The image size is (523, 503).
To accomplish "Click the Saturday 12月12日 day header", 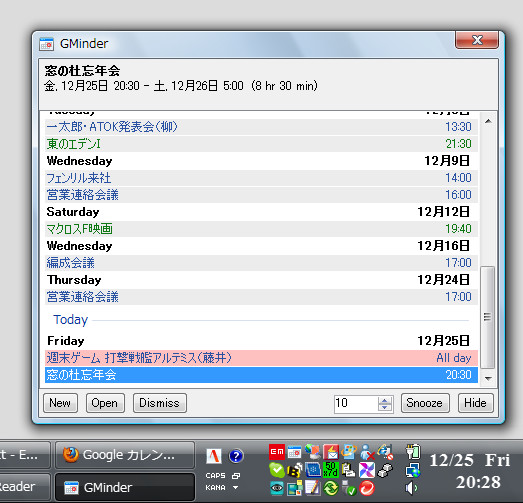I will coord(261,212).
